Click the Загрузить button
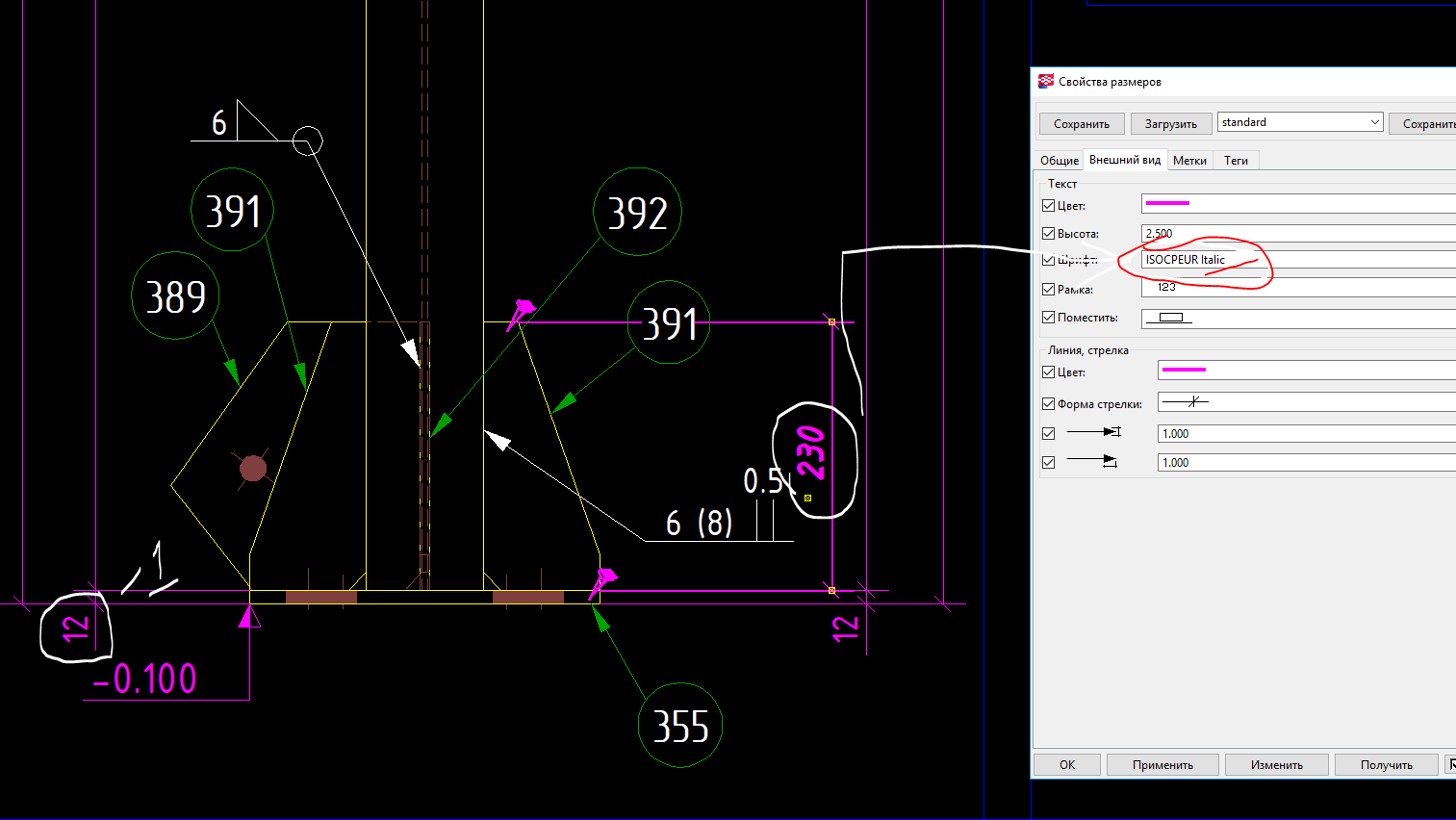1456x820 pixels. coord(1170,124)
